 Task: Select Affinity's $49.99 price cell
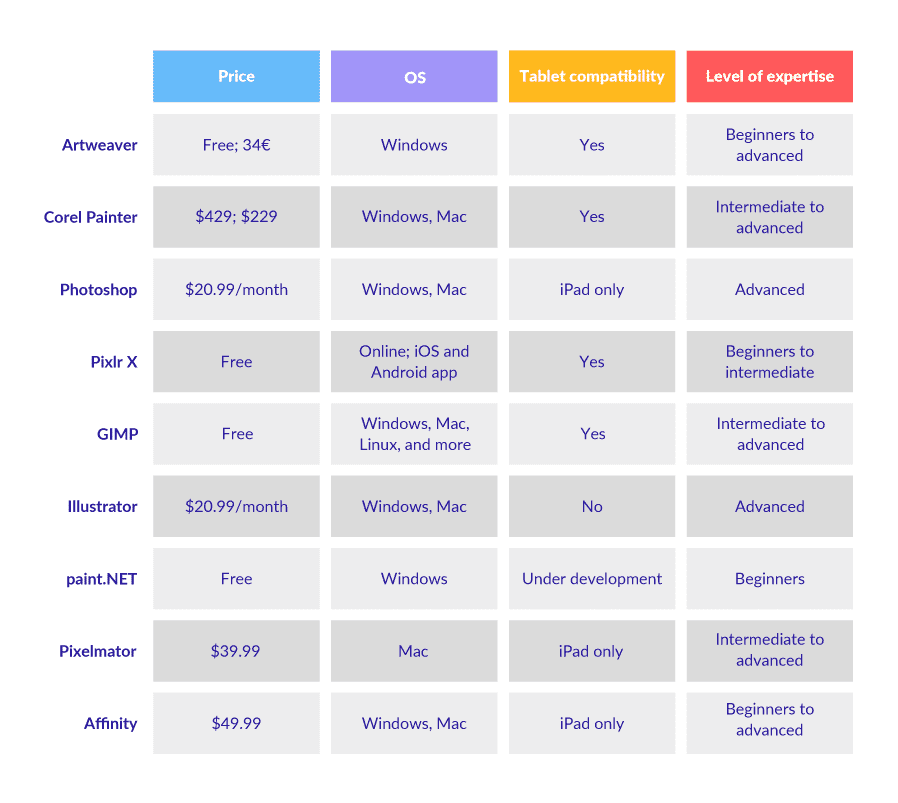(x=236, y=724)
